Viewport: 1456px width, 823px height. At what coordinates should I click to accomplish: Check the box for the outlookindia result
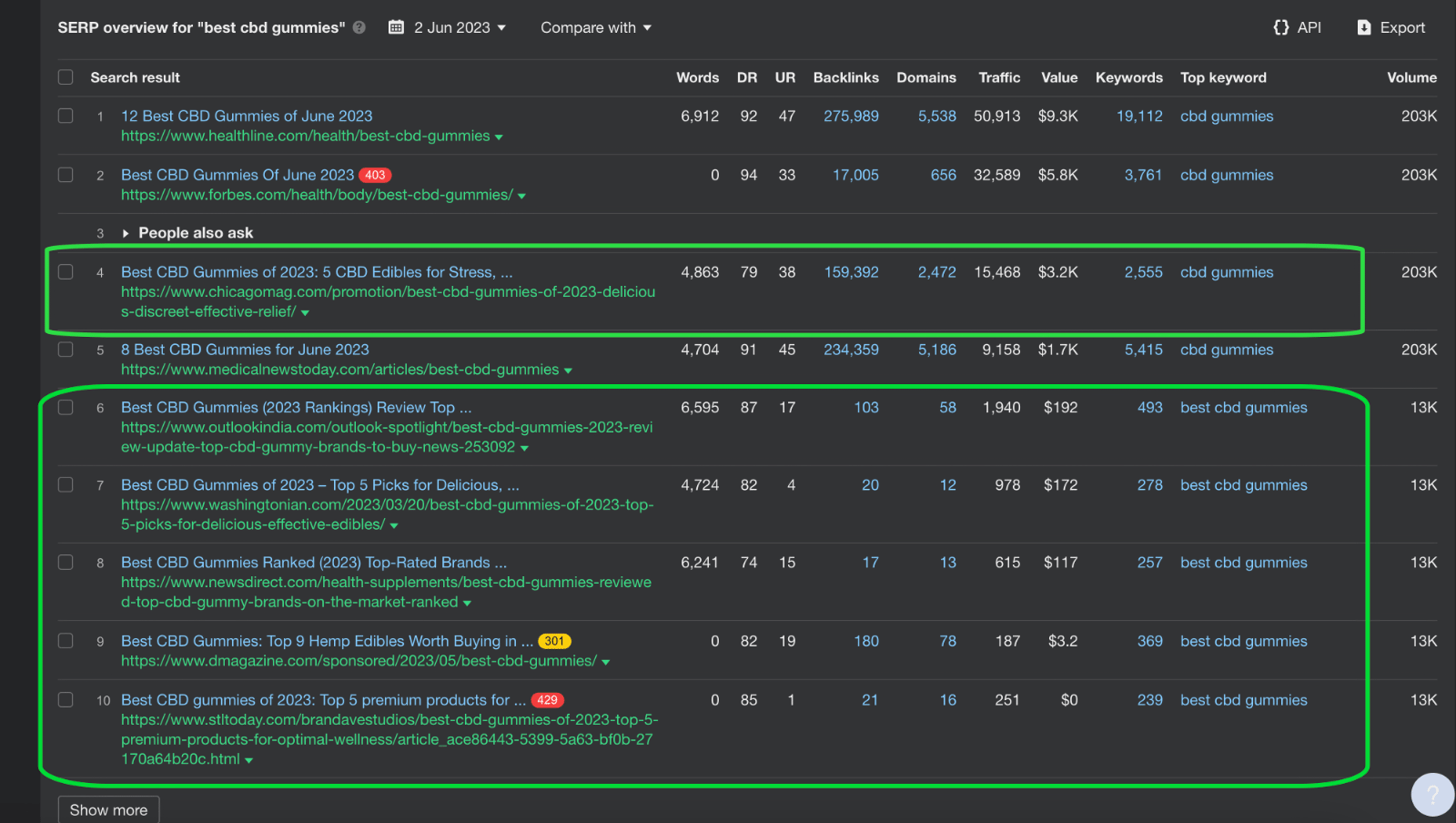66,407
